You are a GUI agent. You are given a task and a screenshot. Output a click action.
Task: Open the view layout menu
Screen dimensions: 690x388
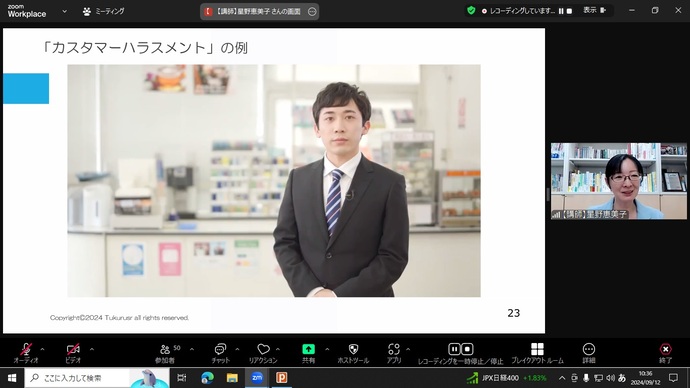595,10
